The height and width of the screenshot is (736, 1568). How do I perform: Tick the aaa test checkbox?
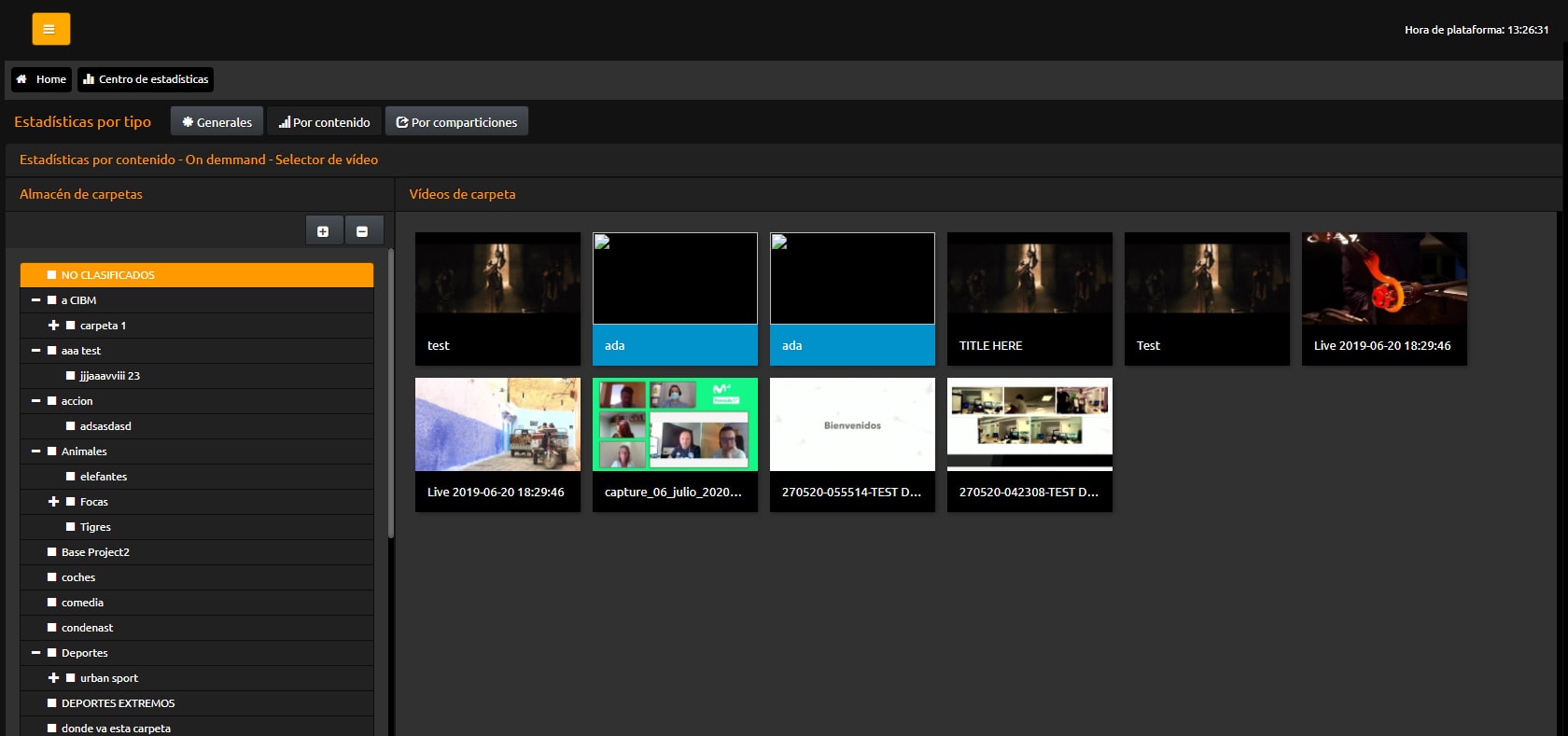pyautogui.click(x=52, y=351)
